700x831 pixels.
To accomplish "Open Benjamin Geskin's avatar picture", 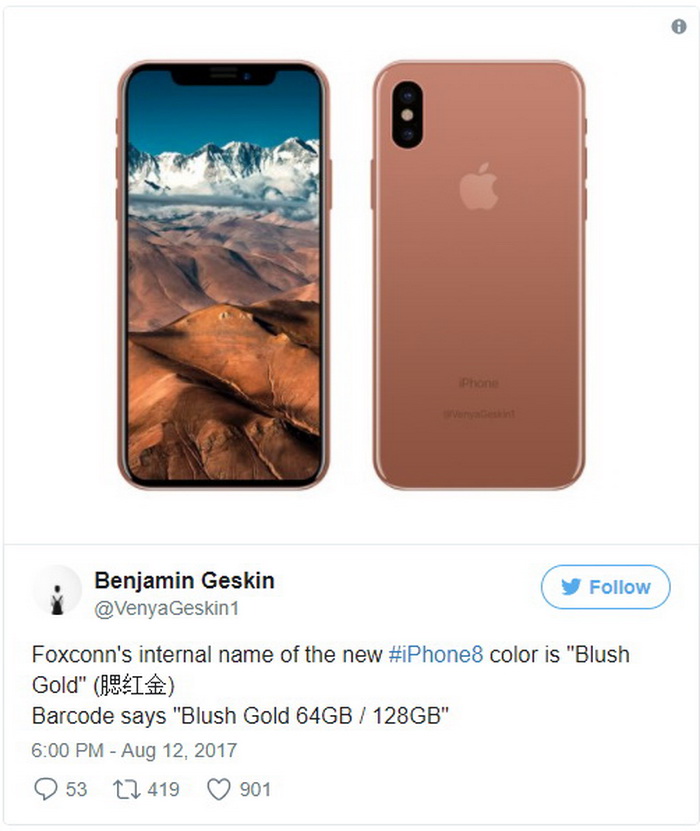I will [x=57, y=590].
